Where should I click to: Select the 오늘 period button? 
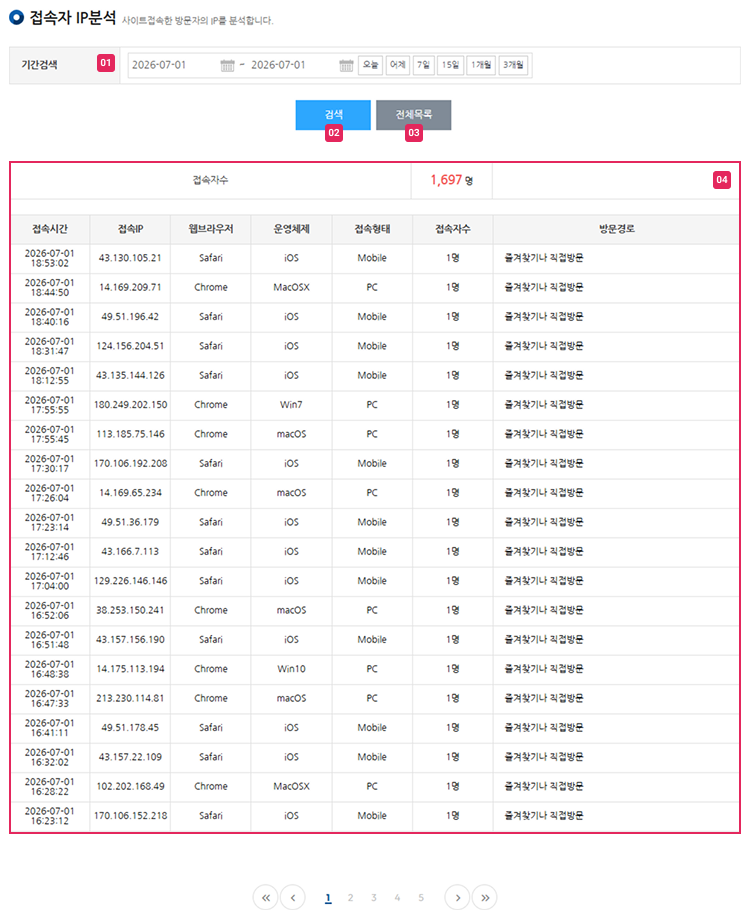[x=370, y=64]
